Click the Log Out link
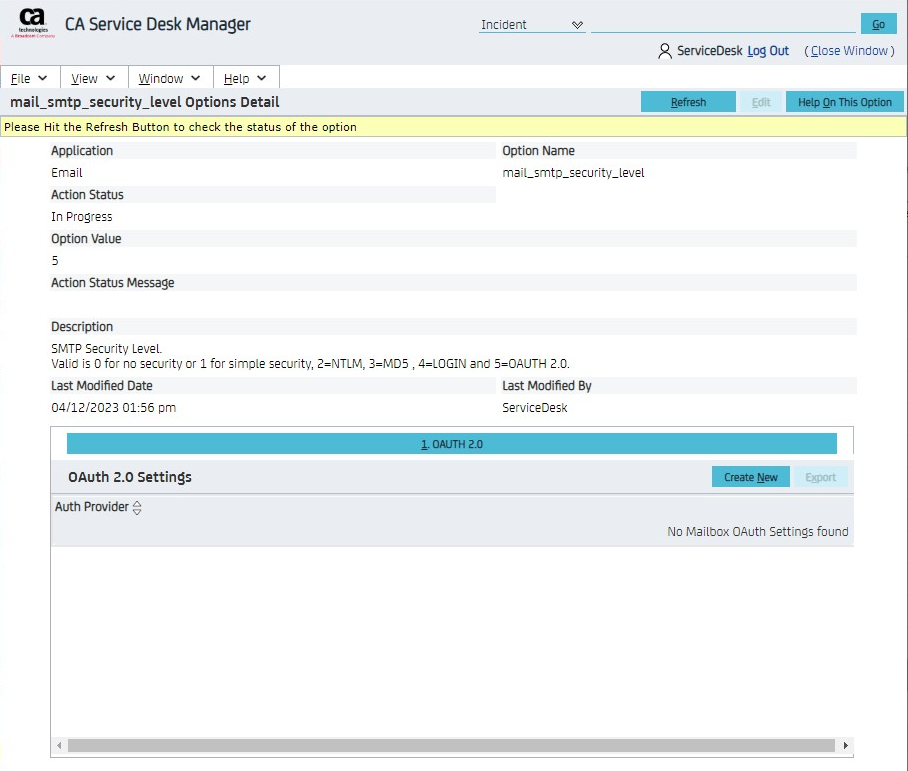 (768, 51)
